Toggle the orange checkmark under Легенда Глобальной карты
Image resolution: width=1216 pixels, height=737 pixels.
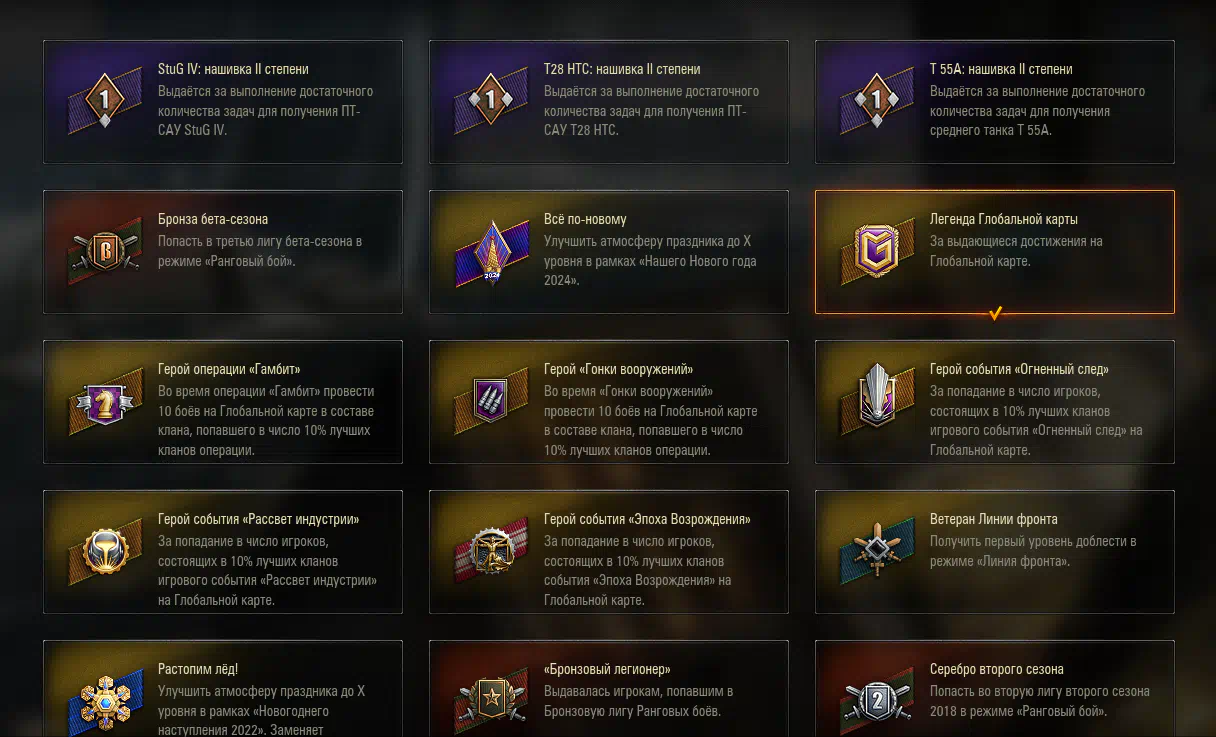point(995,314)
